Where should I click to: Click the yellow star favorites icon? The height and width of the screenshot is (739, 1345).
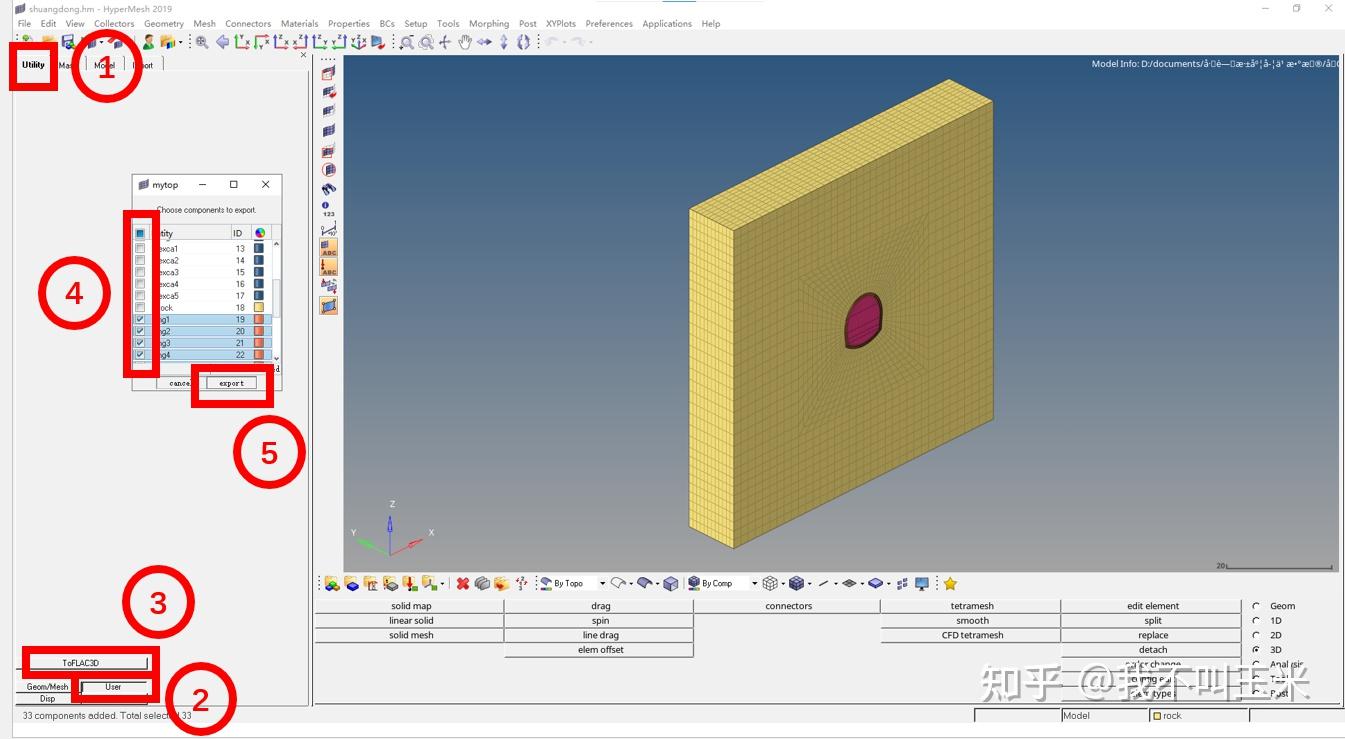(950, 583)
